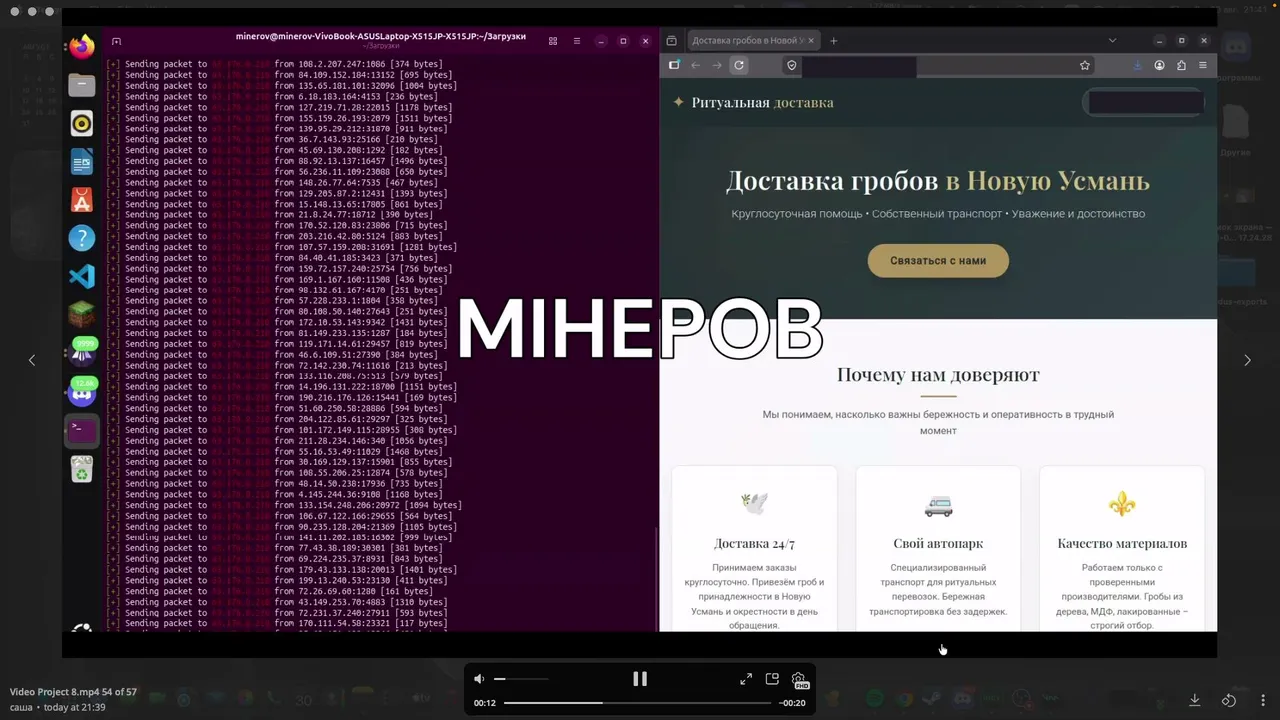
Task: Adjust the volume slider in the video controls
Action: coord(520,679)
